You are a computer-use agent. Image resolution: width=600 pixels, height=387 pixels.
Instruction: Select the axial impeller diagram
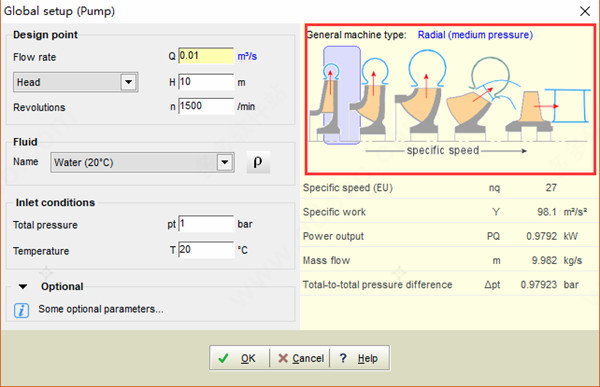547,111
